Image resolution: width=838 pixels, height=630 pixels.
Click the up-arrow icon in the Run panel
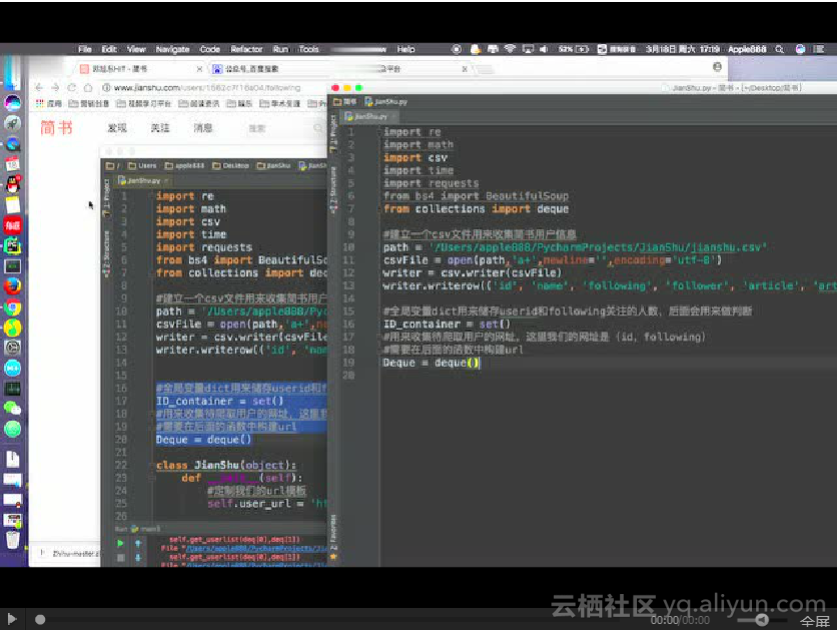(x=138, y=543)
